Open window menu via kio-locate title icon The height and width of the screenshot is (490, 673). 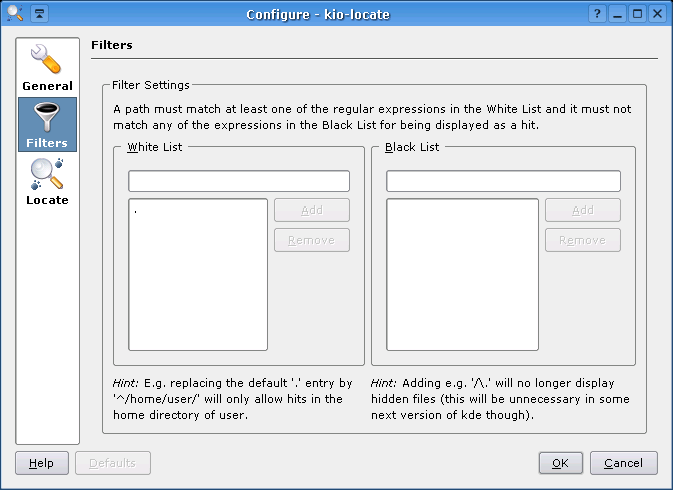pos(14,14)
